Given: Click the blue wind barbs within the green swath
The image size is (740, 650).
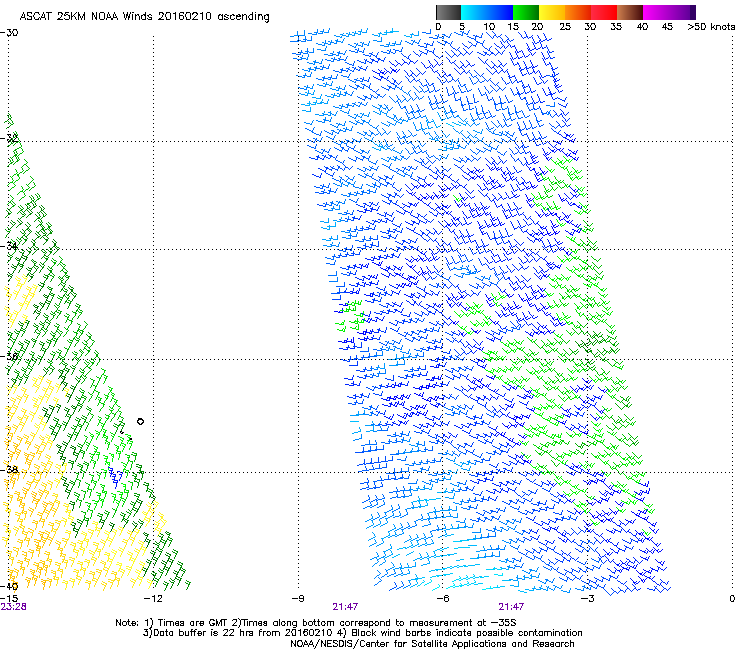Looking at the screenshot, I should pos(115,477).
